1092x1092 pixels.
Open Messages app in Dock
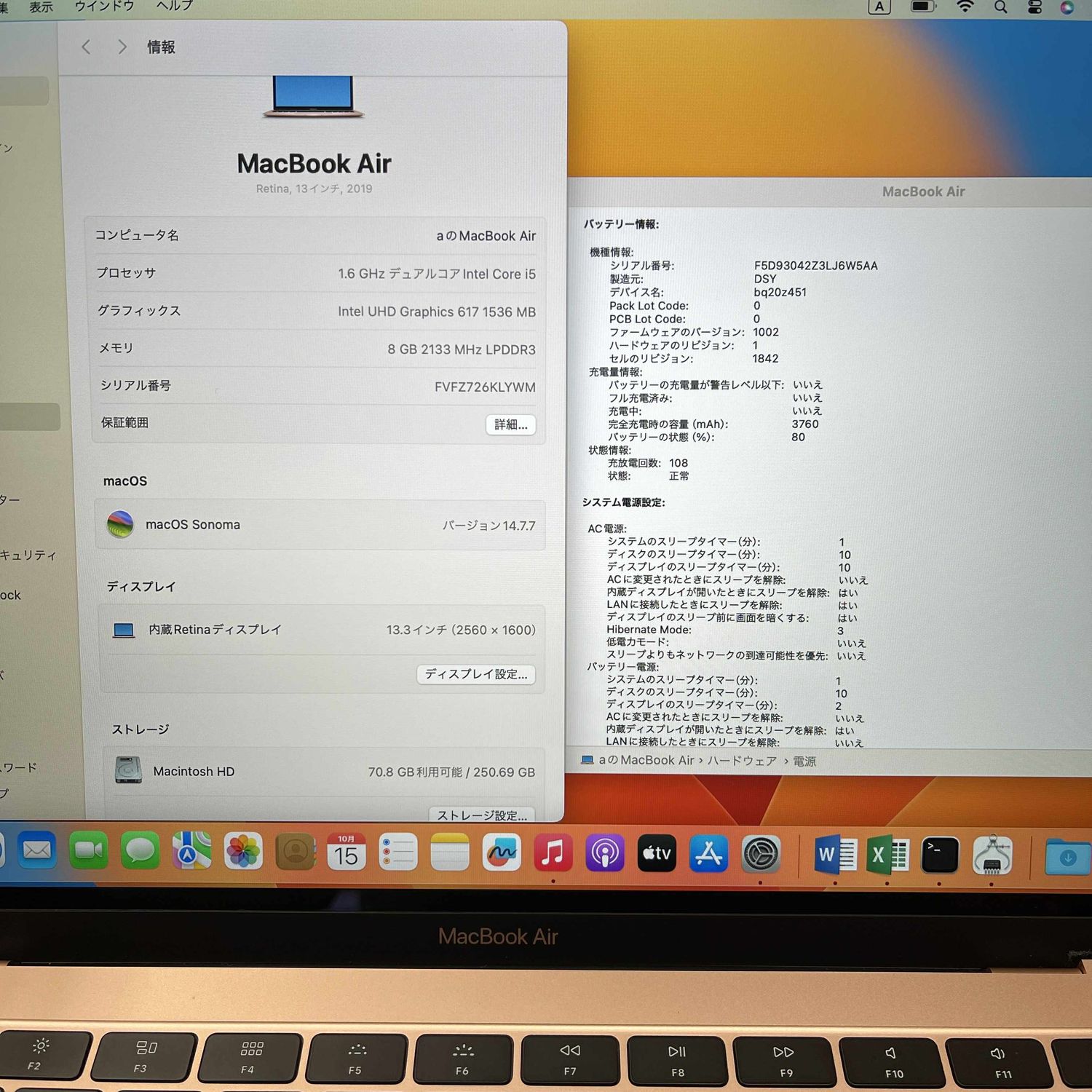click(x=140, y=851)
